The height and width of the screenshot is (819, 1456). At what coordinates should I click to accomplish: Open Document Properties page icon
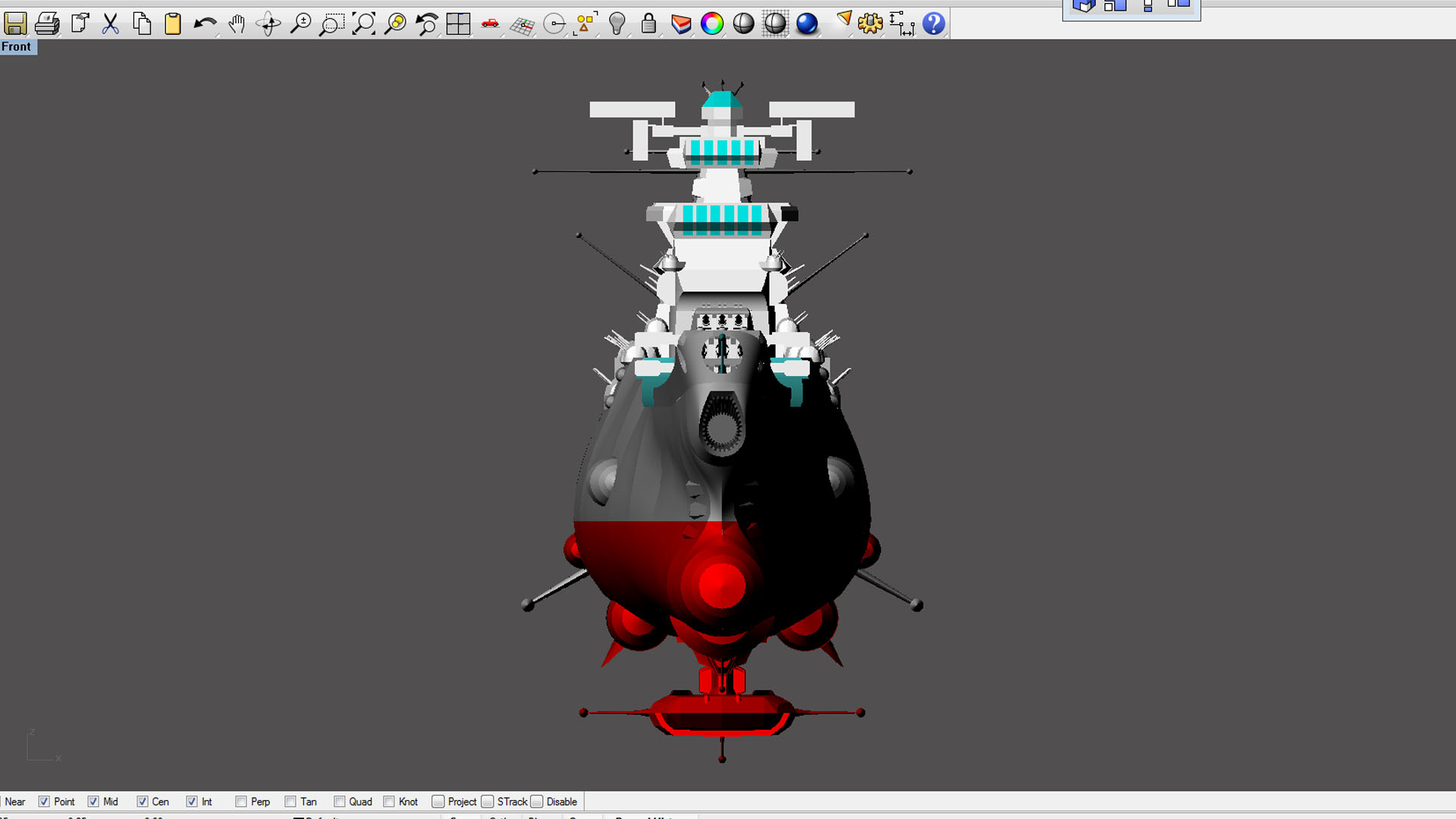pyautogui.click(x=80, y=24)
